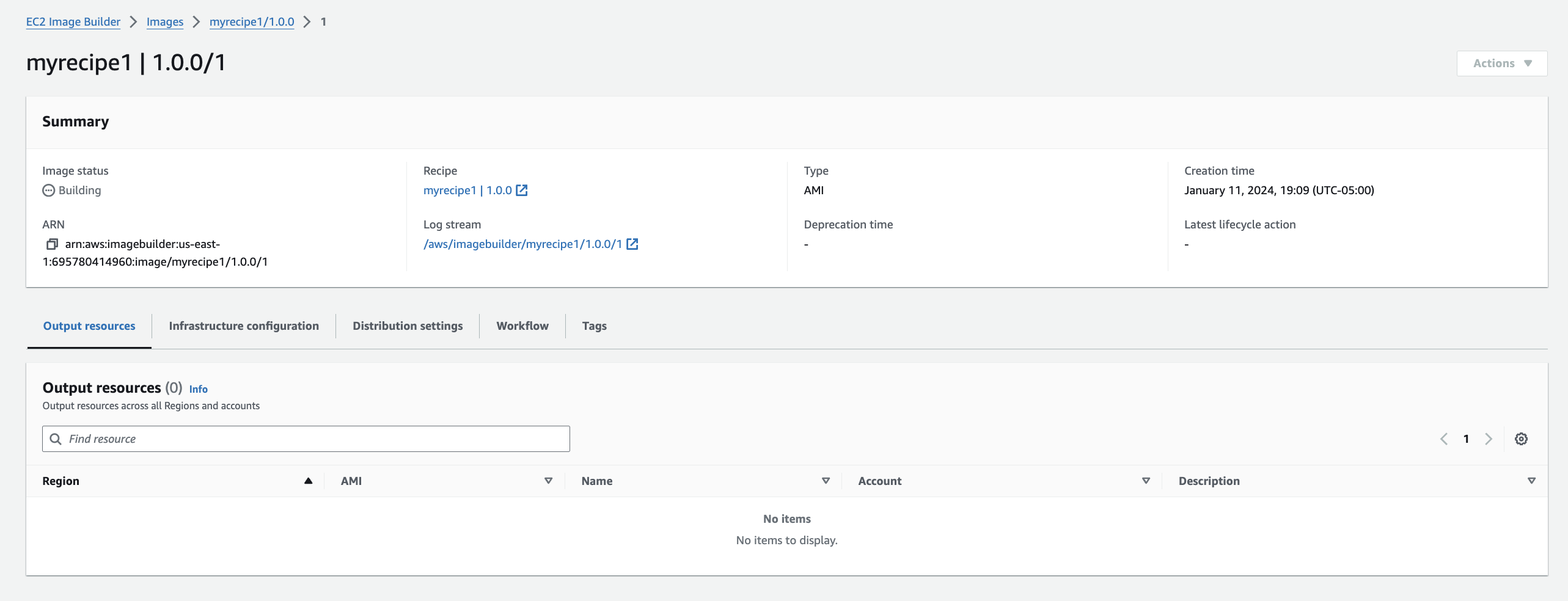
Task: Switch to Infrastructure configuration tab
Action: 244,326
